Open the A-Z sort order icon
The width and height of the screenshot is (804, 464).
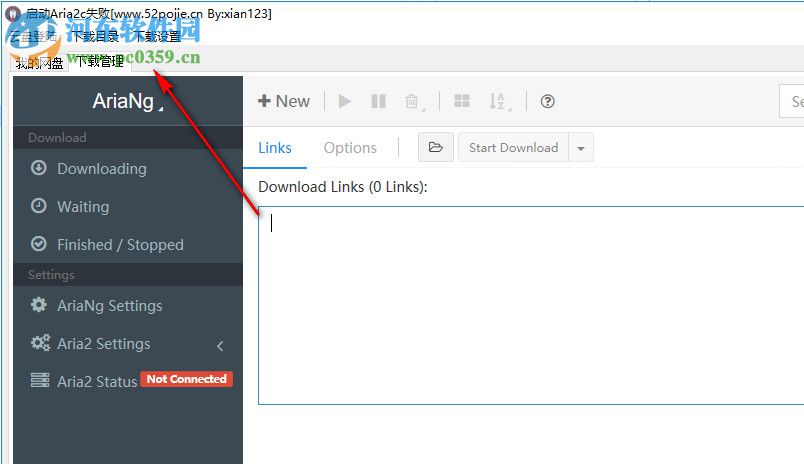[x=497, y=101]
